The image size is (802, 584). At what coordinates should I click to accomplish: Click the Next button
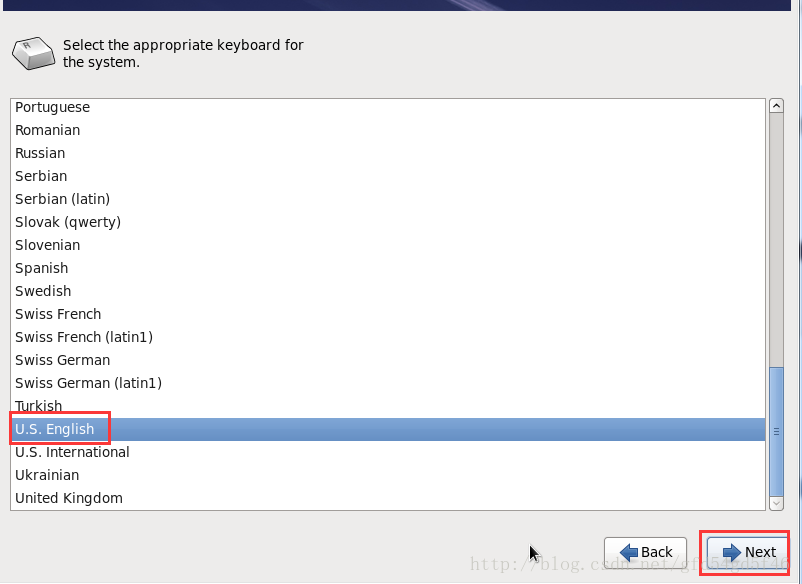(748, 552)
